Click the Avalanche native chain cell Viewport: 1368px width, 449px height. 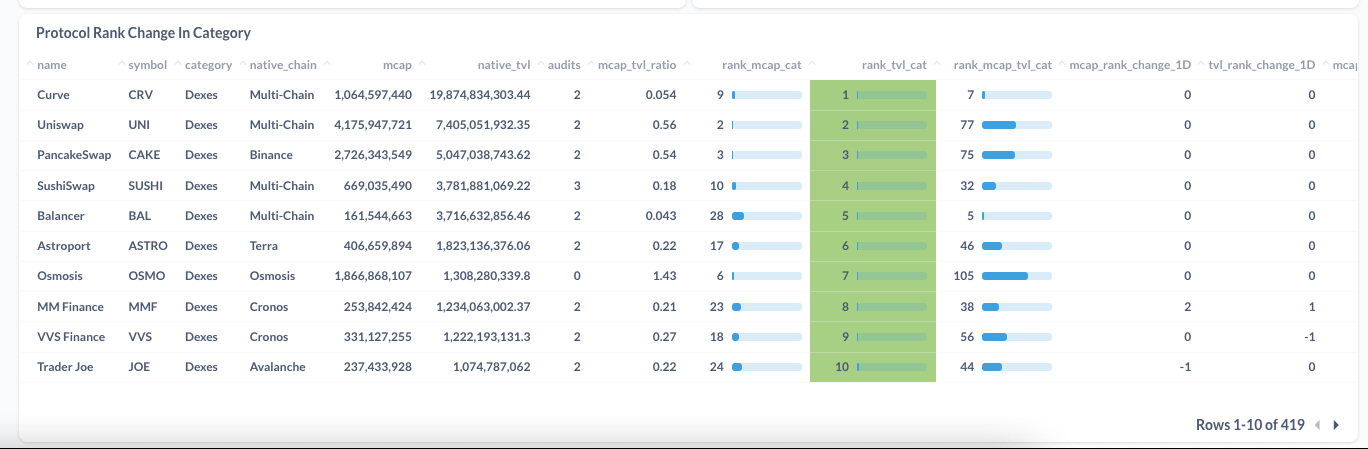[x=278, y=367]
